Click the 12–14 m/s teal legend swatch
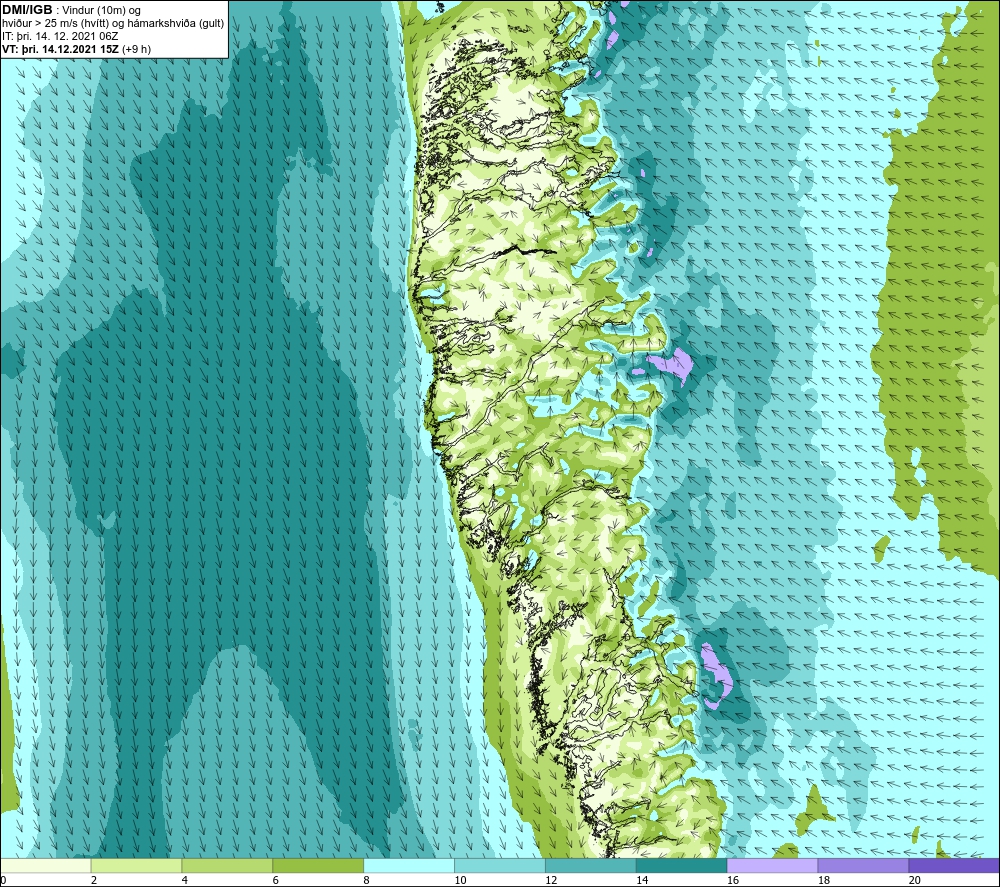1000x887 pixels. coord(591,865)
